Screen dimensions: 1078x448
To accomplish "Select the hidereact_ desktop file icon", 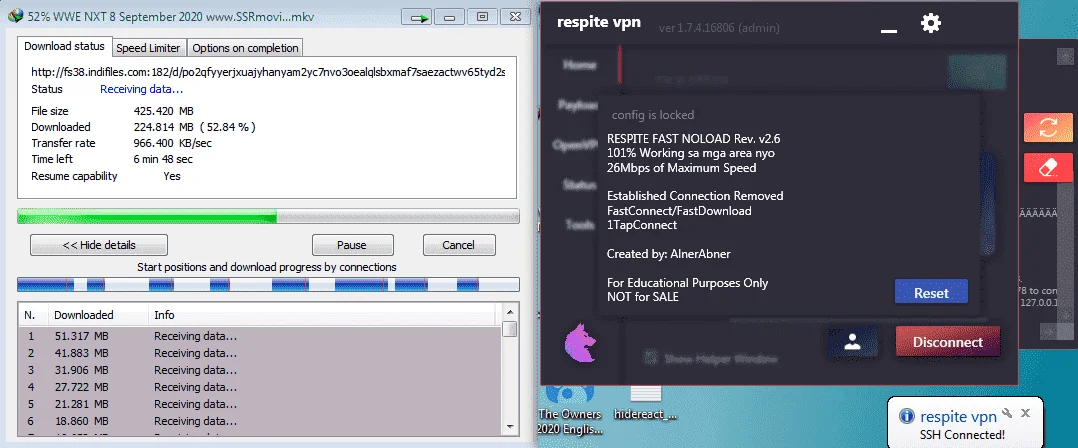I will pos(645,403).
